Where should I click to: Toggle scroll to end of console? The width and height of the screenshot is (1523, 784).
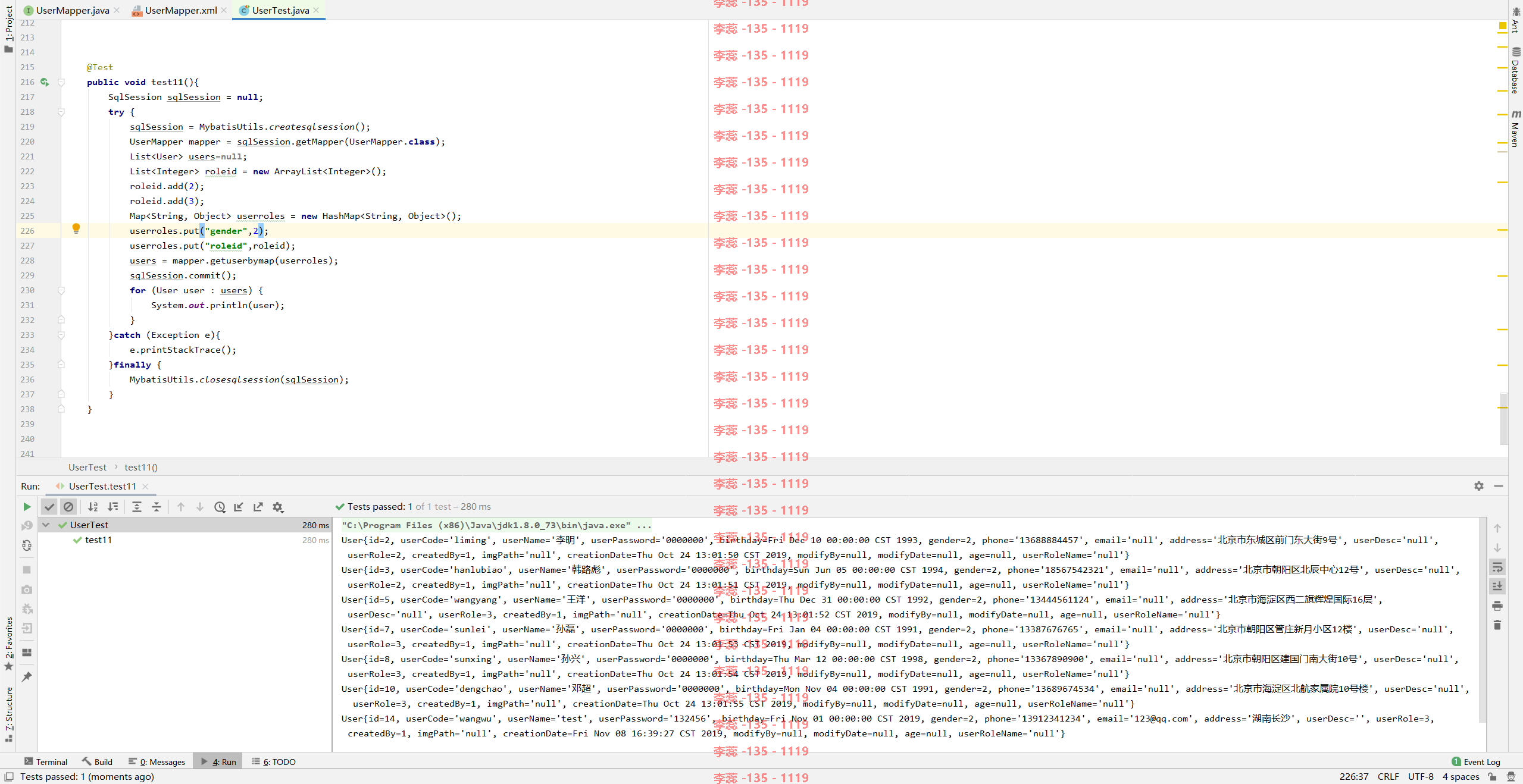(x=1497, y=586)
